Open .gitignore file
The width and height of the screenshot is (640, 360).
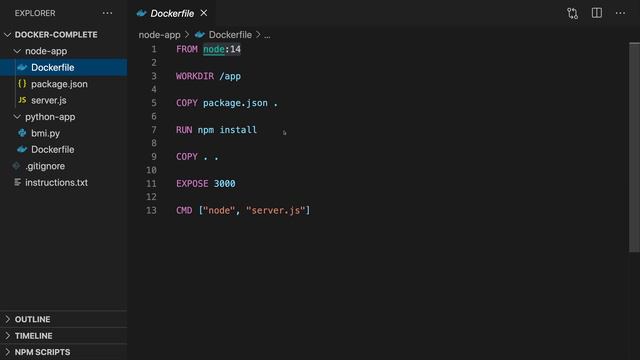tap(64, 166)
